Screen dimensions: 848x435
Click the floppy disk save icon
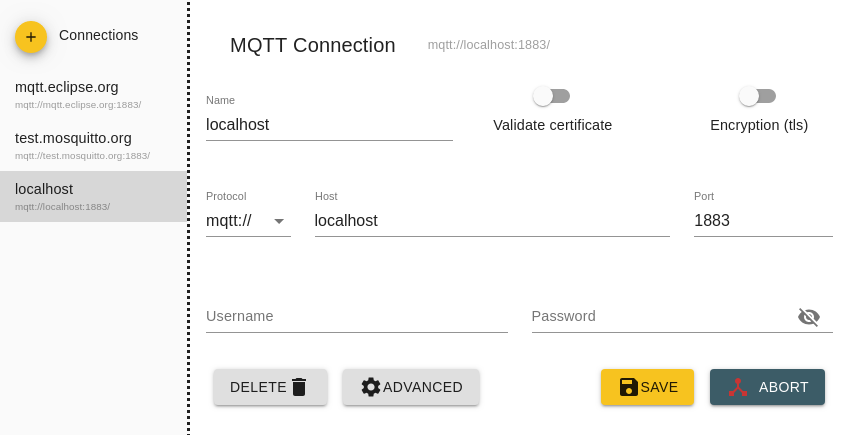(x=629, y=387)
